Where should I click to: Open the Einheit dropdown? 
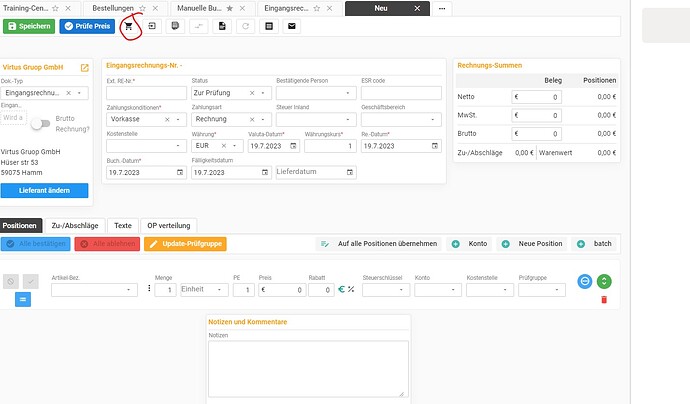(x=219, y=290)
